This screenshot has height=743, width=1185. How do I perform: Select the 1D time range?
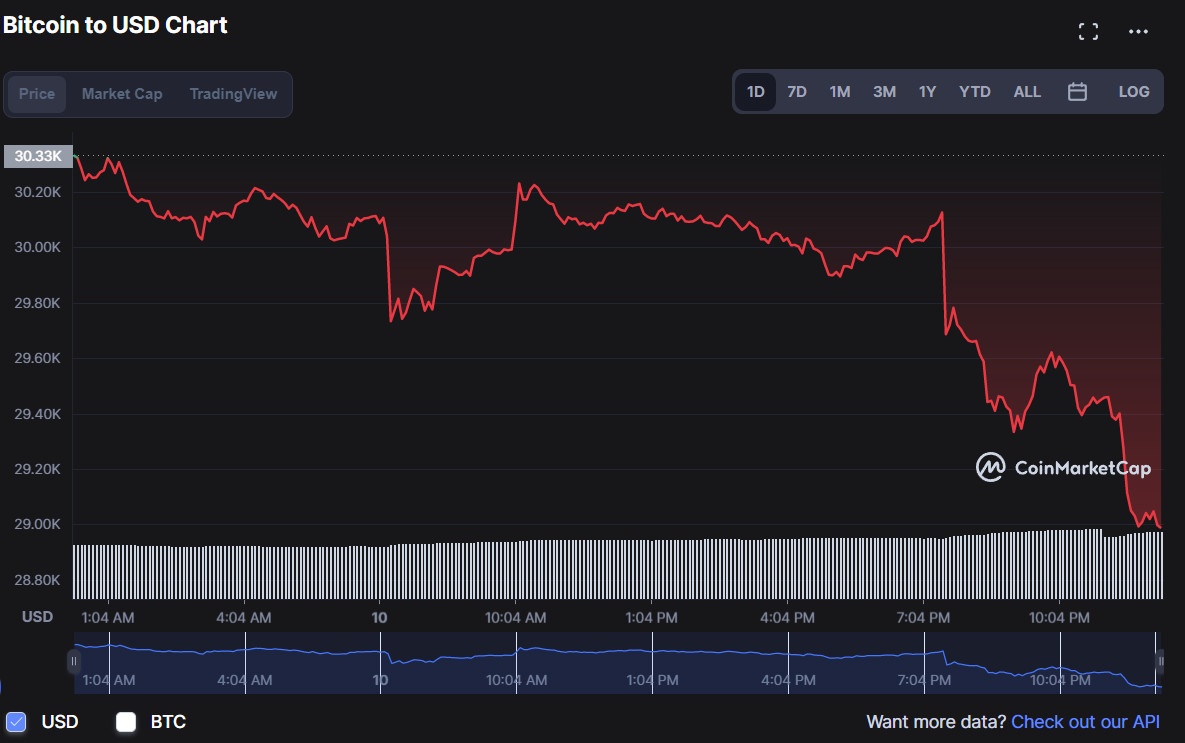tap(755, 92)
